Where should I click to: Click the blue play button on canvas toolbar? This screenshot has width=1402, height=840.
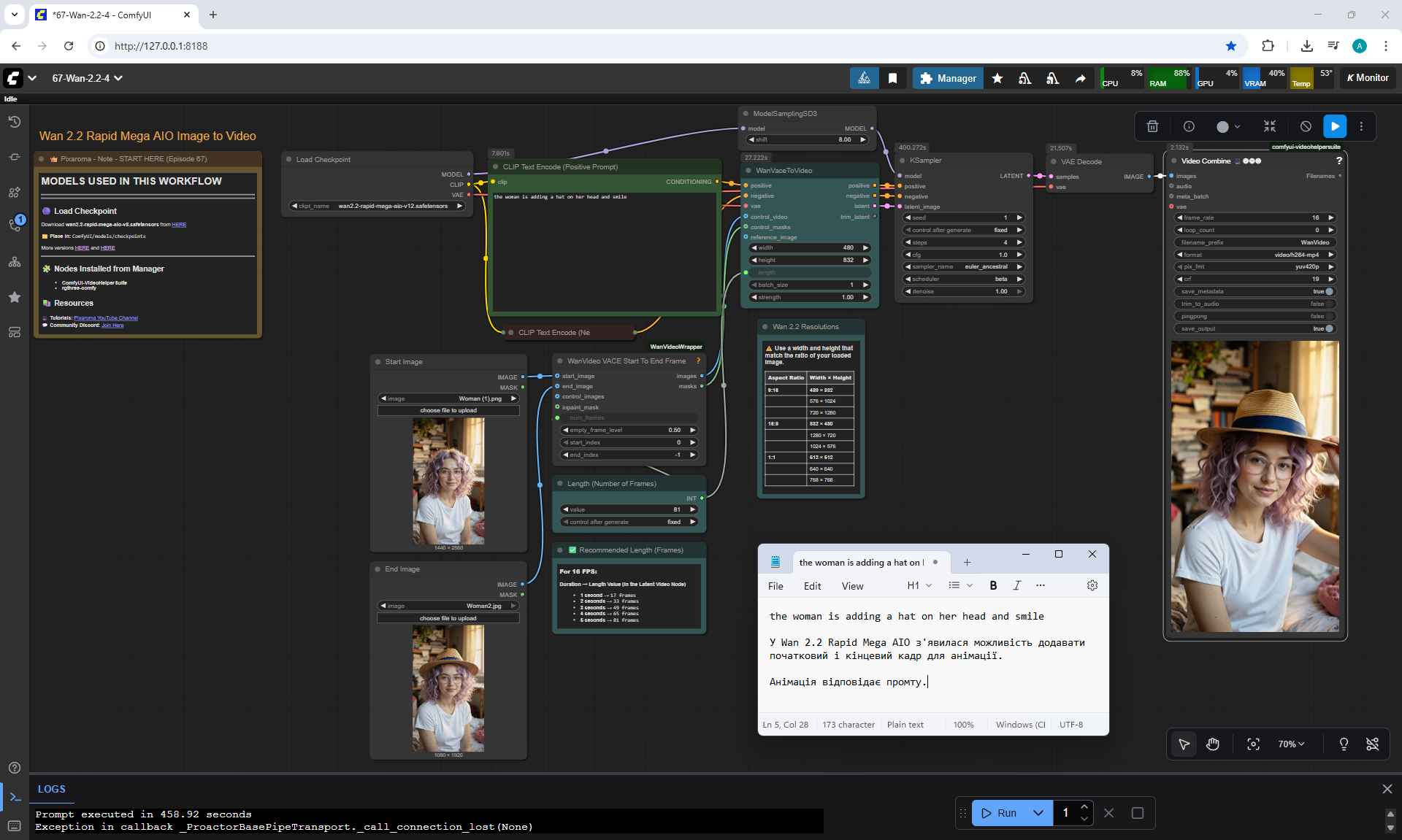[x=1334, y=126]
